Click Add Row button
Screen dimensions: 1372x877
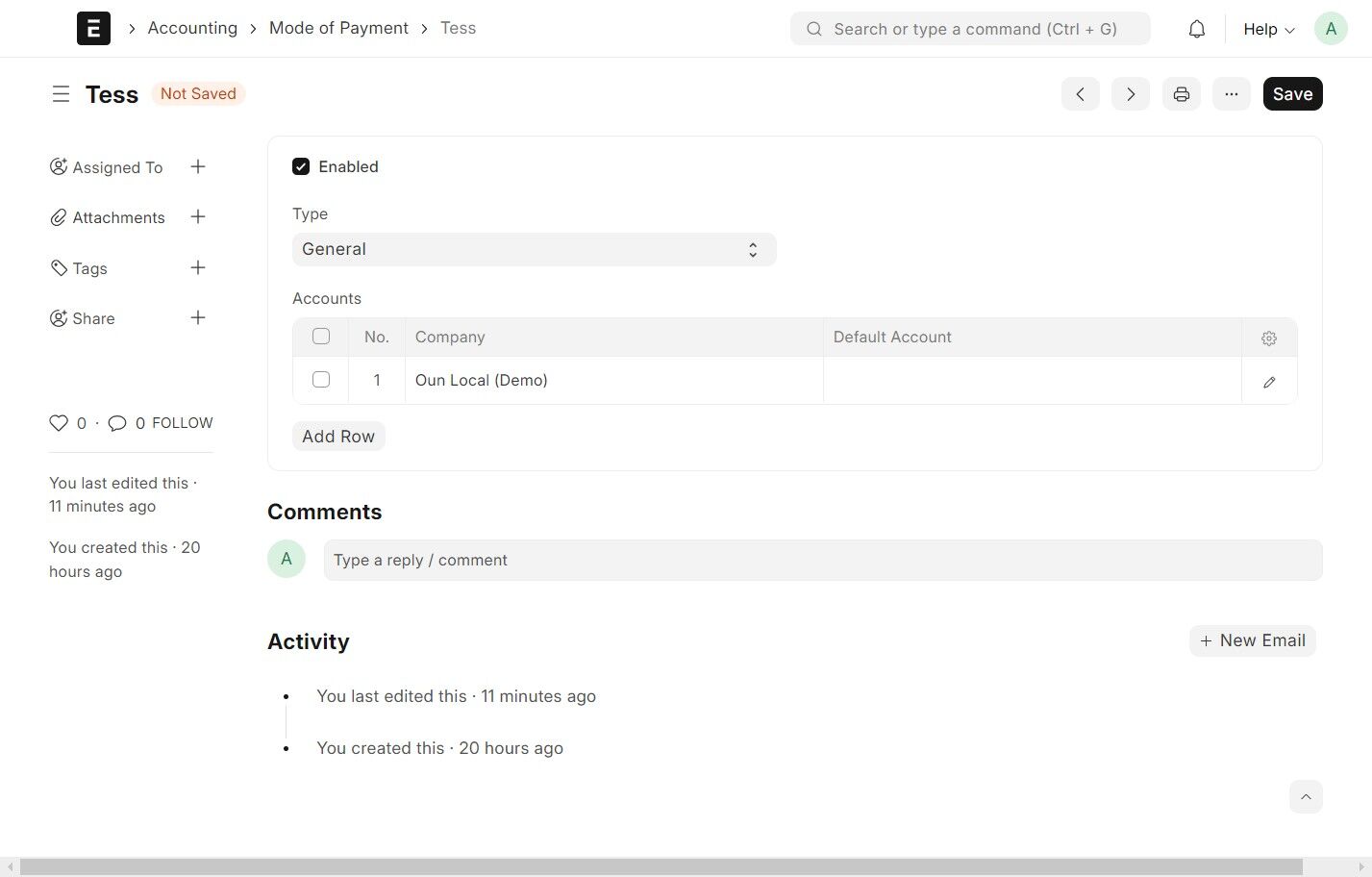338,437
